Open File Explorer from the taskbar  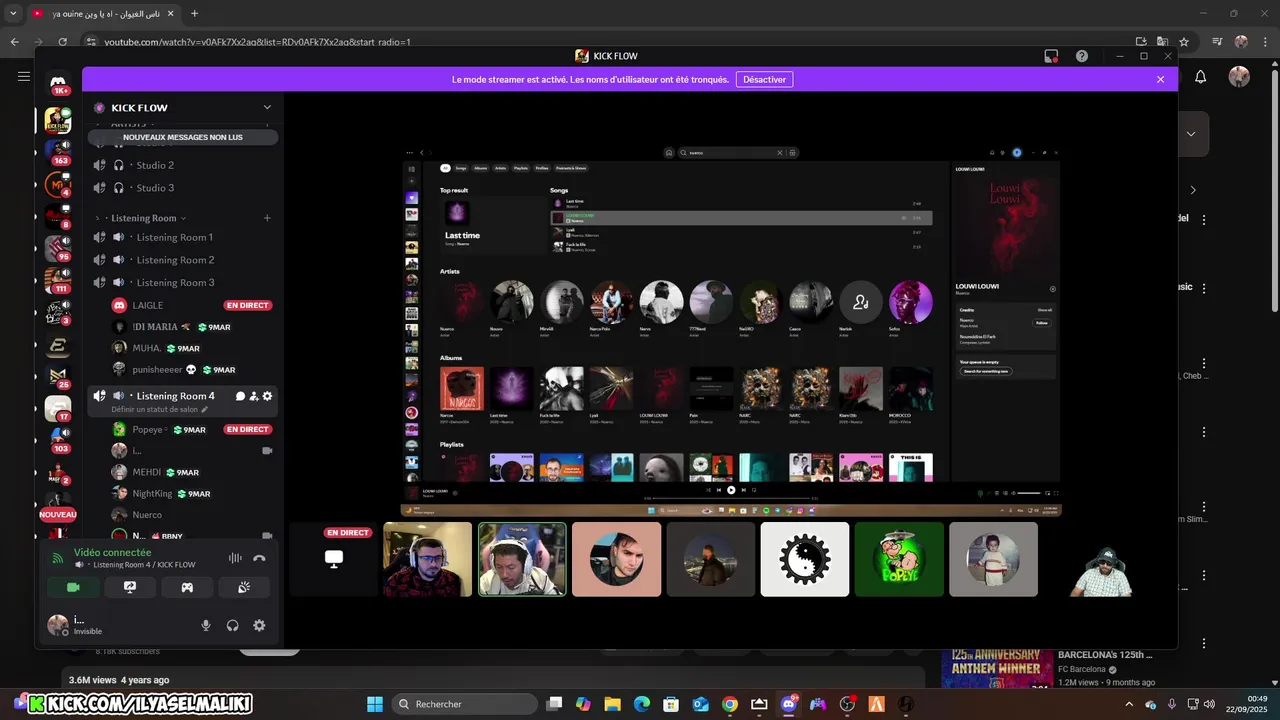click(x=612, y=704)
